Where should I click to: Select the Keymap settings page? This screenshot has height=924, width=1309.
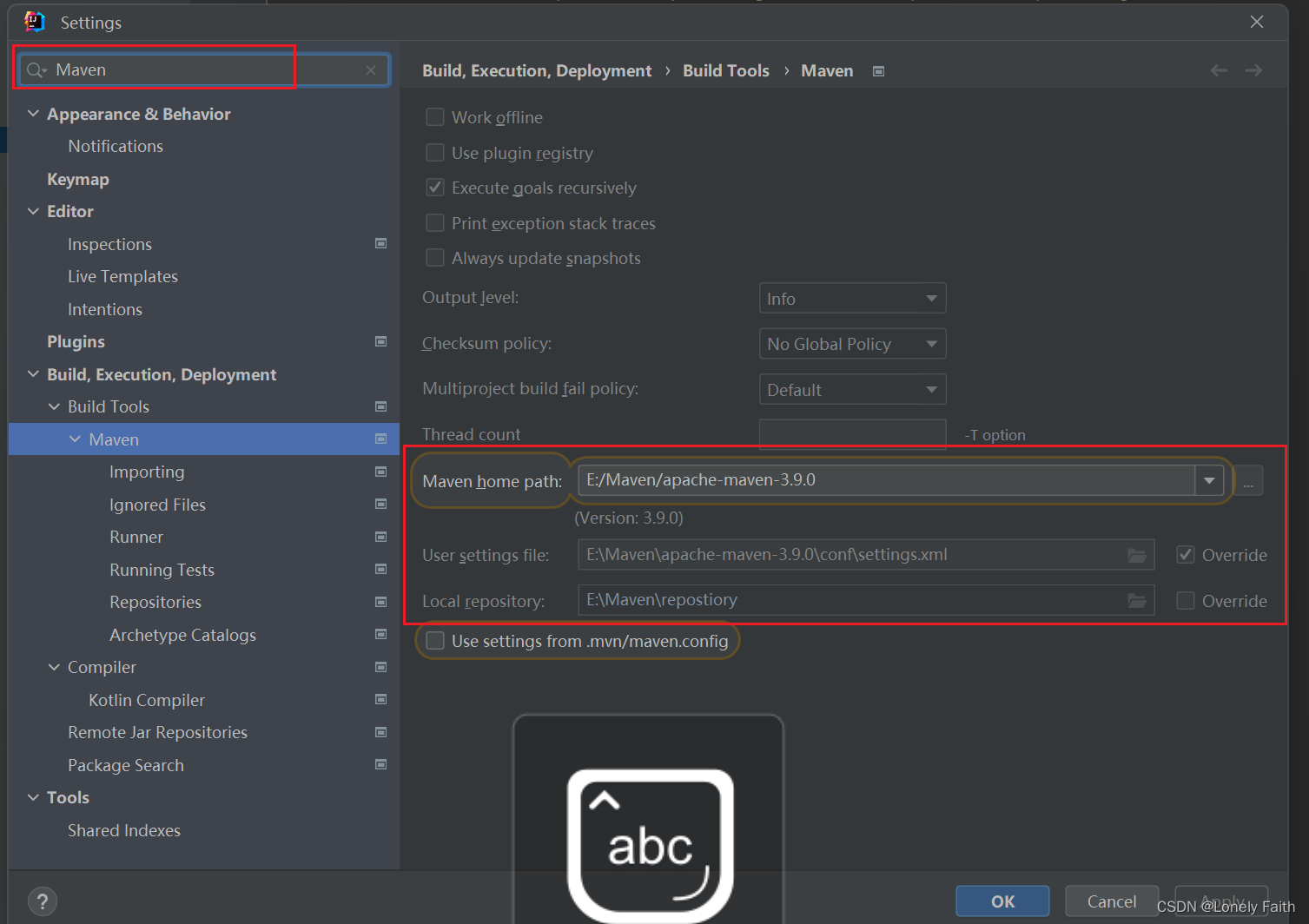point(77,179)
